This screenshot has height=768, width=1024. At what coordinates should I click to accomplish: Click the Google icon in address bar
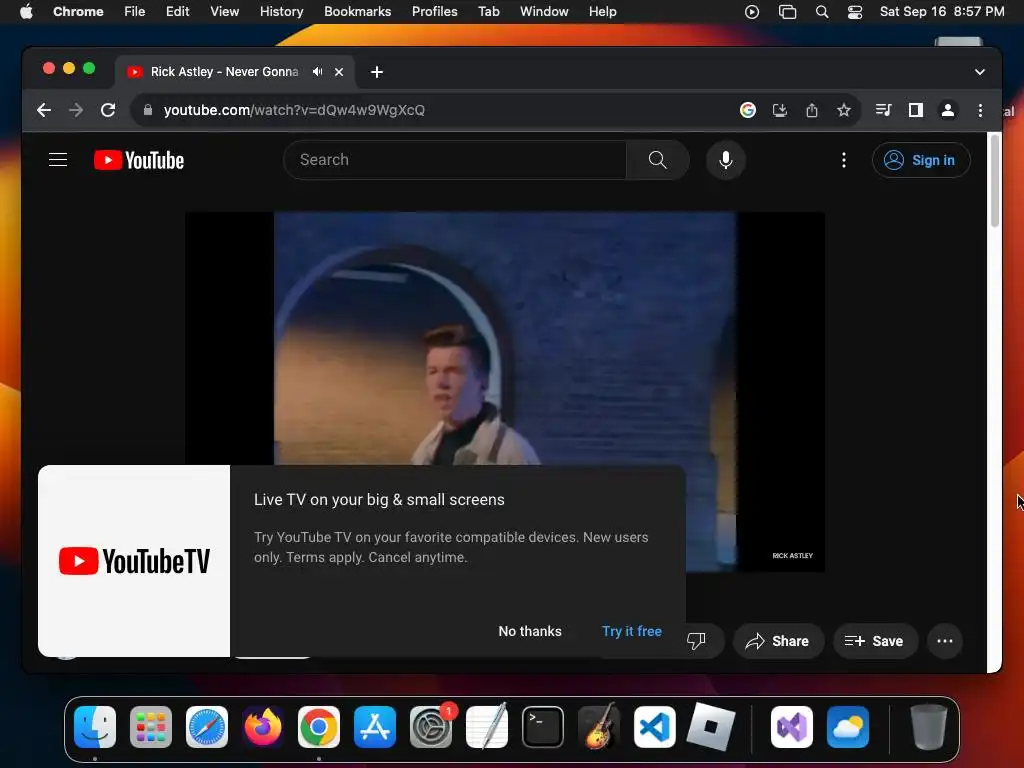(x=748, y=110)
